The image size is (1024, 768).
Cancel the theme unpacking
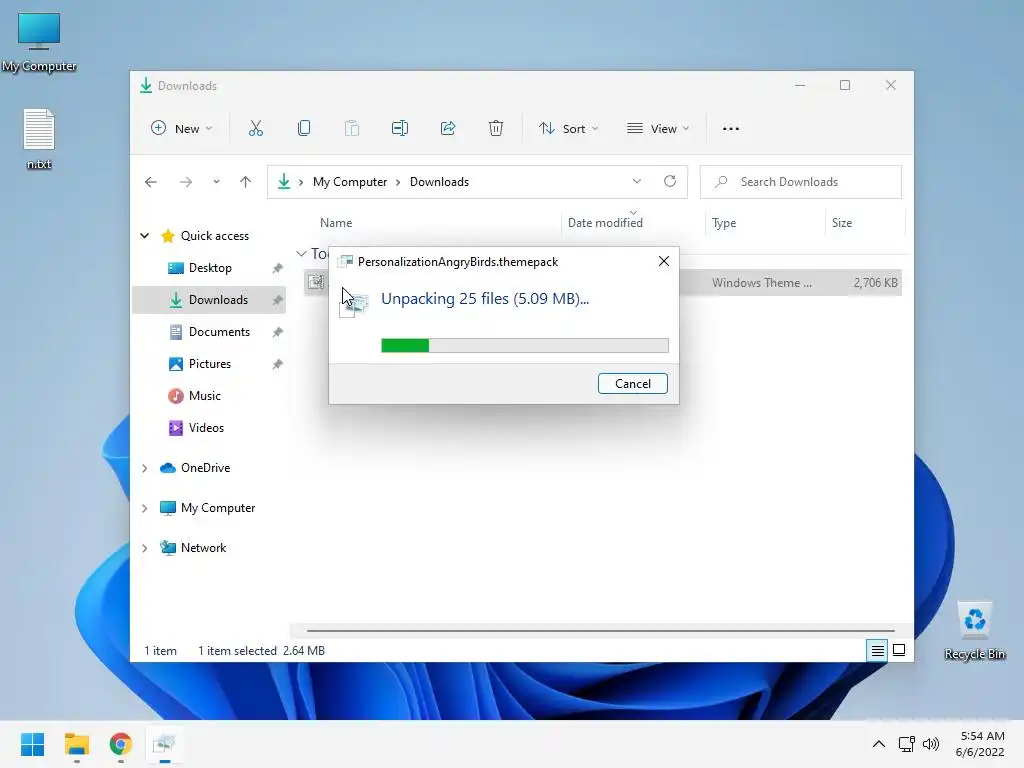pos(633,383)
